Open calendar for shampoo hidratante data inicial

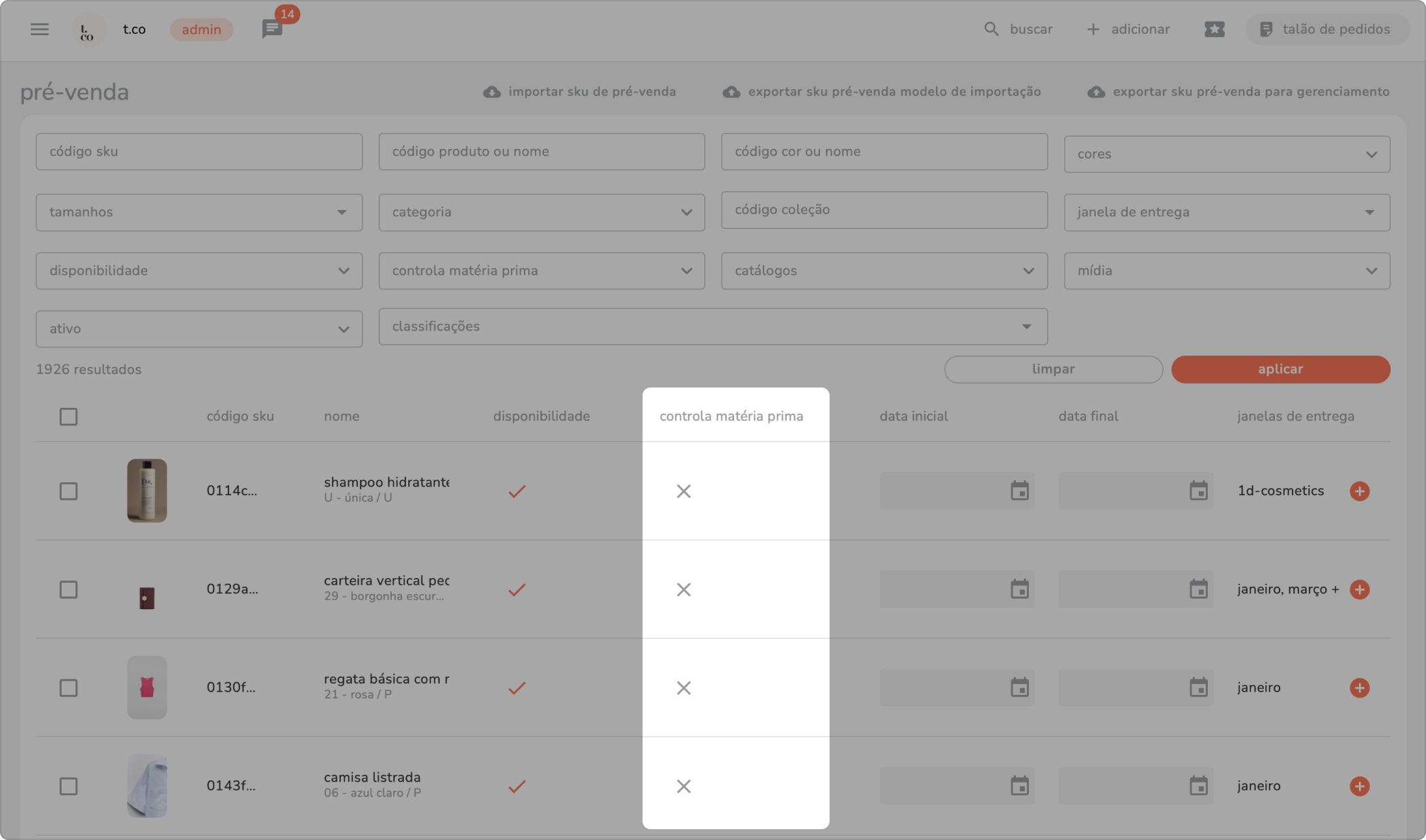tap(1019, 491)
